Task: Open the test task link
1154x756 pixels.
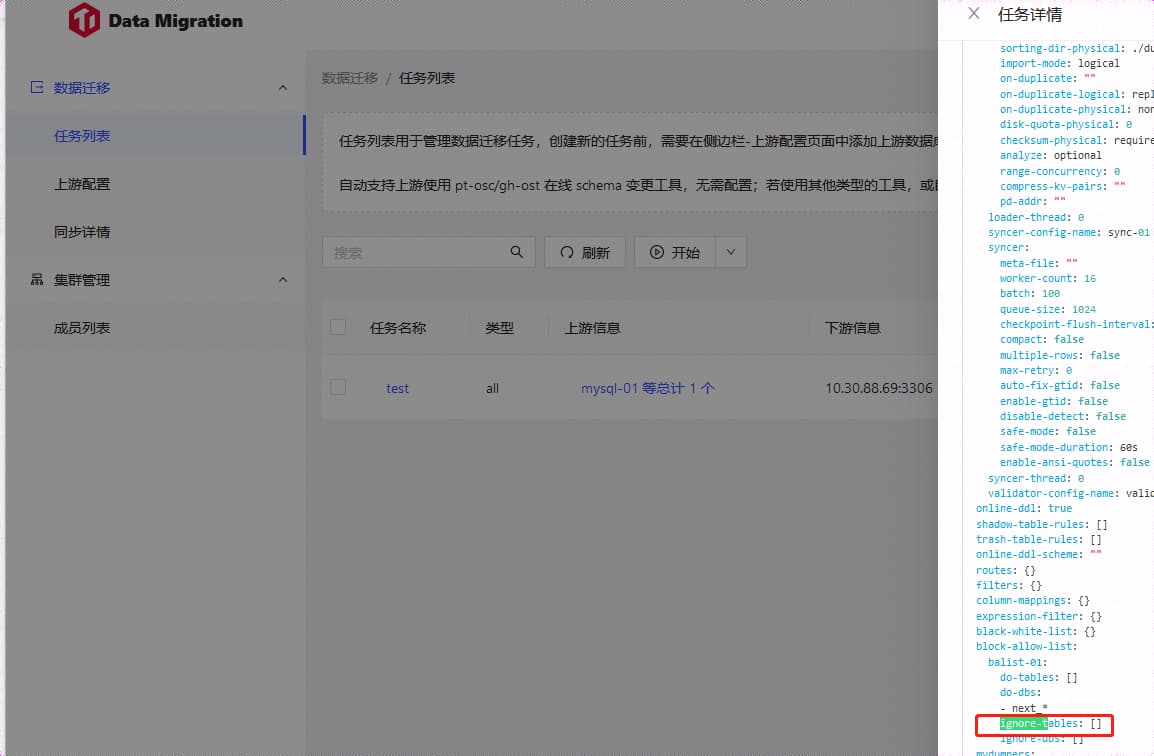Action: tap(397, 388)
